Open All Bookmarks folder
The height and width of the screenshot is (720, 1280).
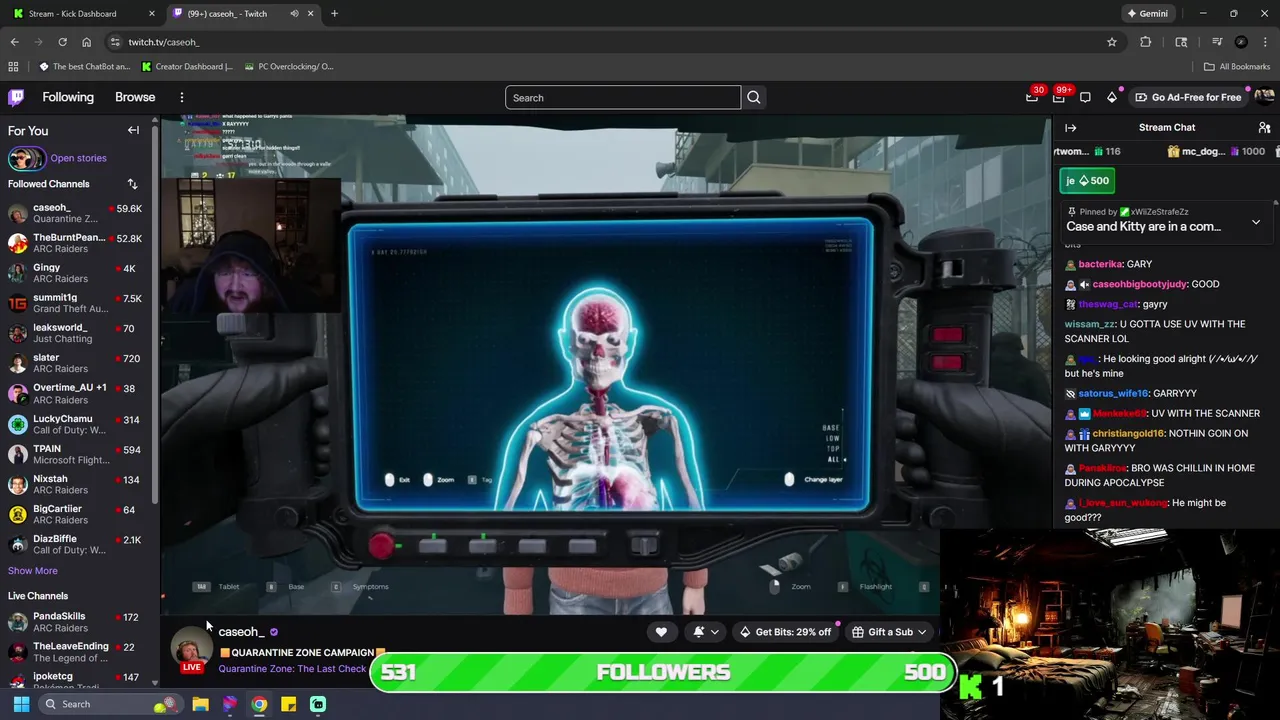point(1237,67)
